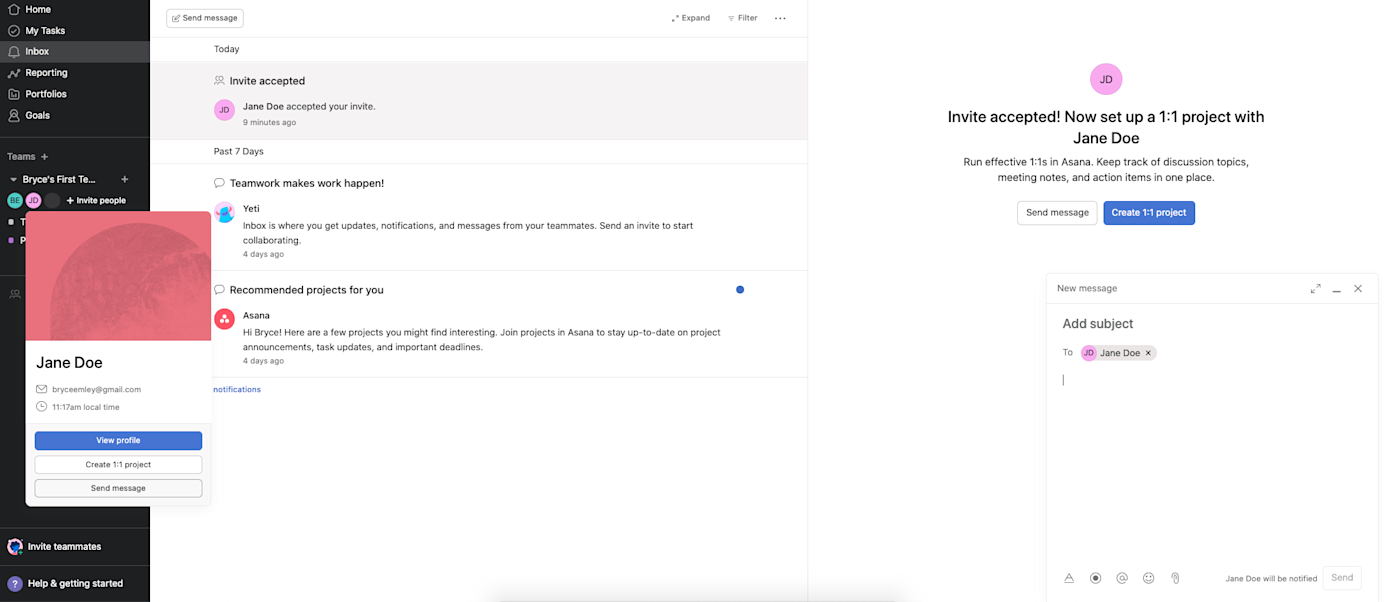Open the Invite accepted notification
Image resolution: width=1400 pixels, height=602 pixels.
tap(478, 100)
